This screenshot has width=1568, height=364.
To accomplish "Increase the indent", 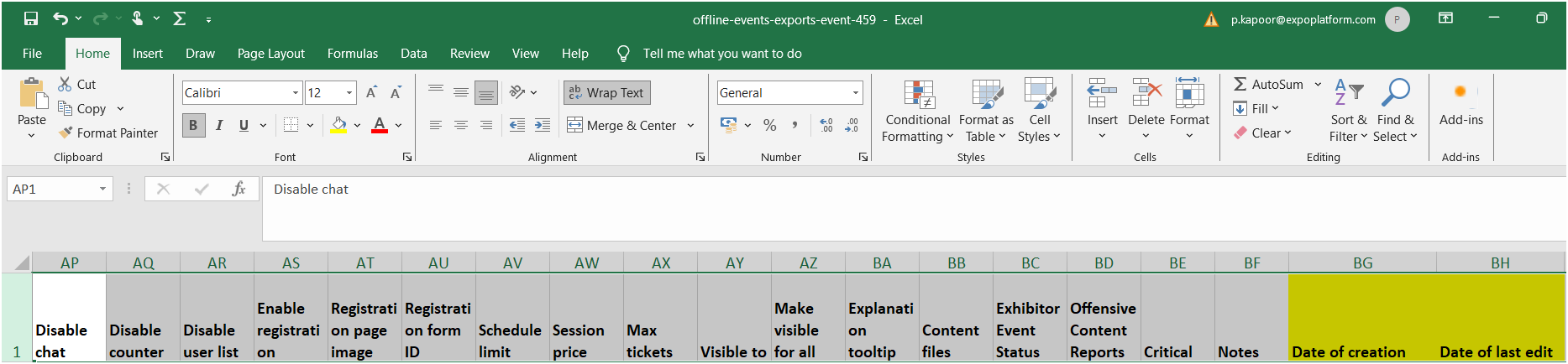I will point(543,125).
